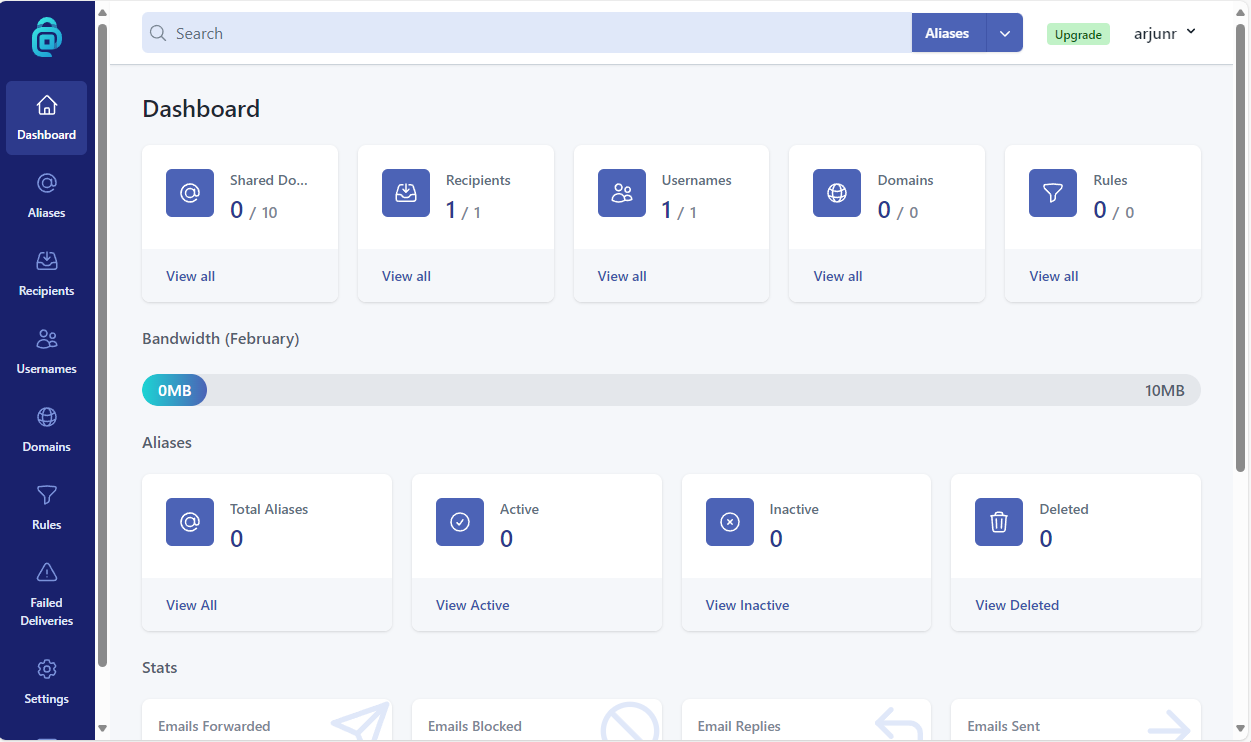This screenshot has width=1251, height=742.
Task: Click the 0MB bandwidth progress indicator
Action: pos(174,390)
